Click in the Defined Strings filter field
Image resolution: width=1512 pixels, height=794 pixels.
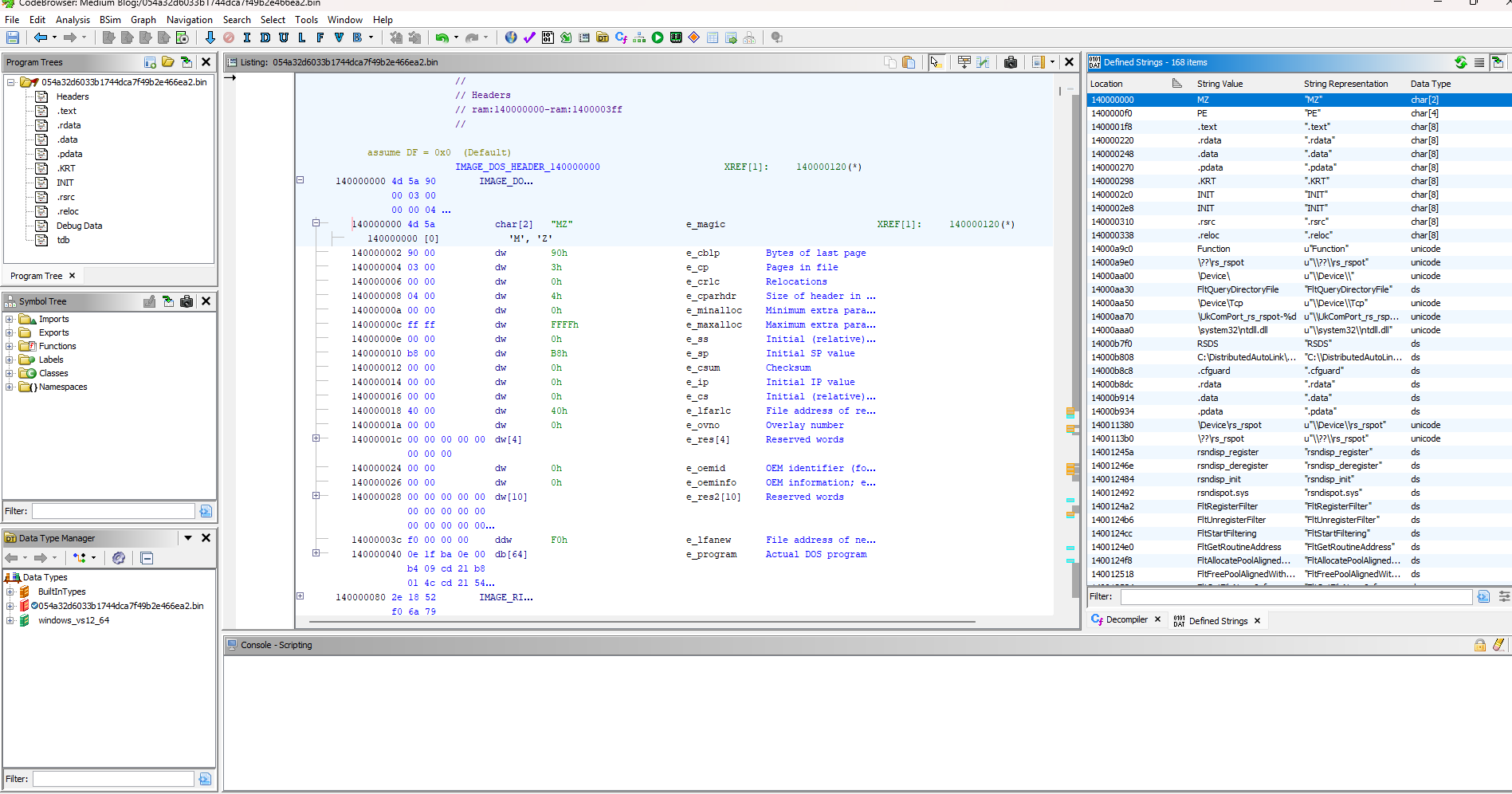click(1296, 596)
